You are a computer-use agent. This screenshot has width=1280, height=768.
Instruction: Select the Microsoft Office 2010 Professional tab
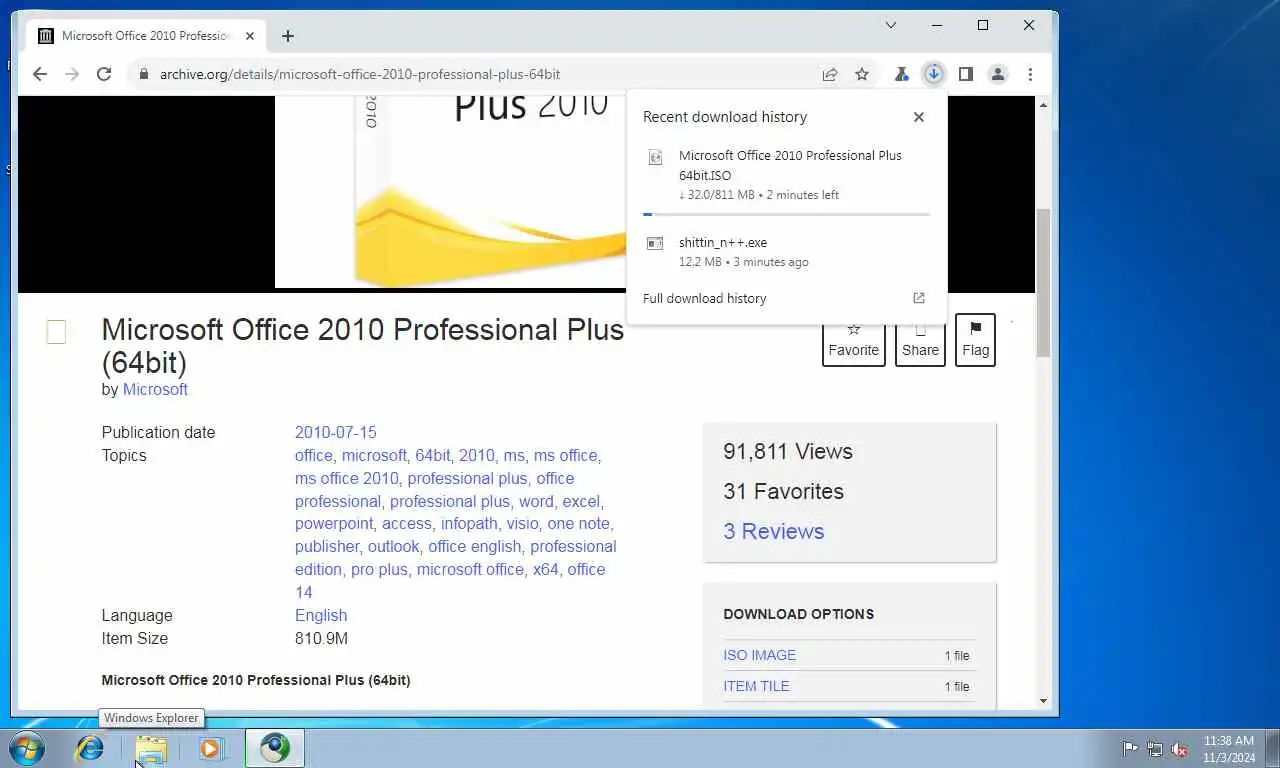click(147, 36)
